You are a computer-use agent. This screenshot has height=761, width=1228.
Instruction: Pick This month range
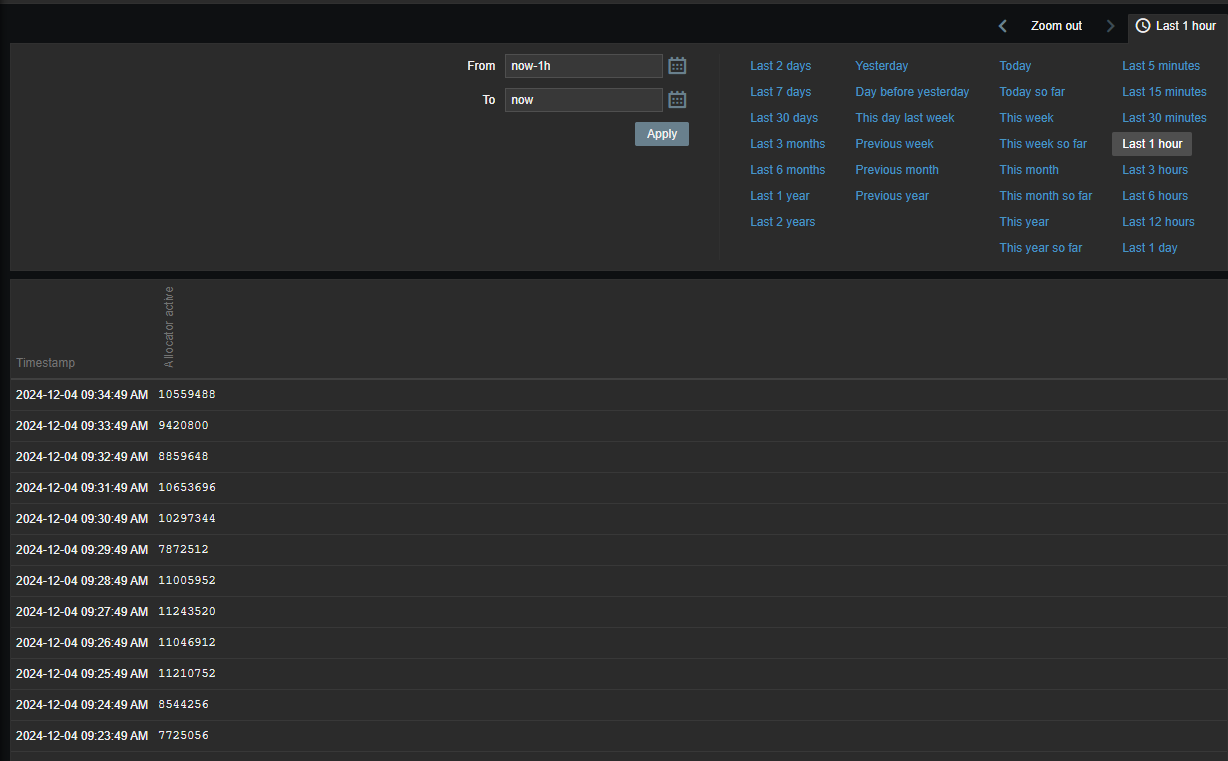coord(1029,170)
